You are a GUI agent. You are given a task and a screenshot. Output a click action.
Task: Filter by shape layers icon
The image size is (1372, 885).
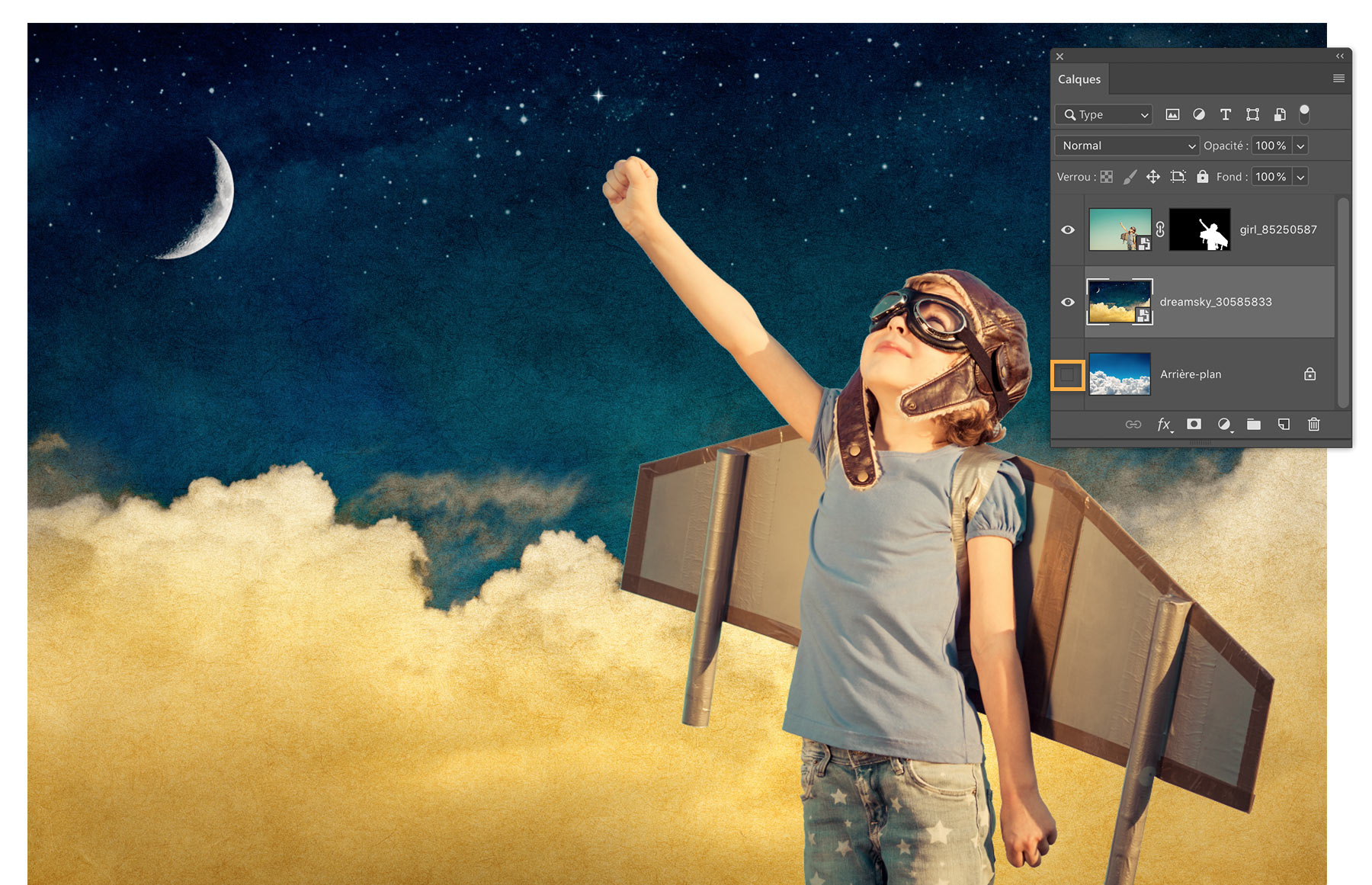click(x=1252, y=114)
